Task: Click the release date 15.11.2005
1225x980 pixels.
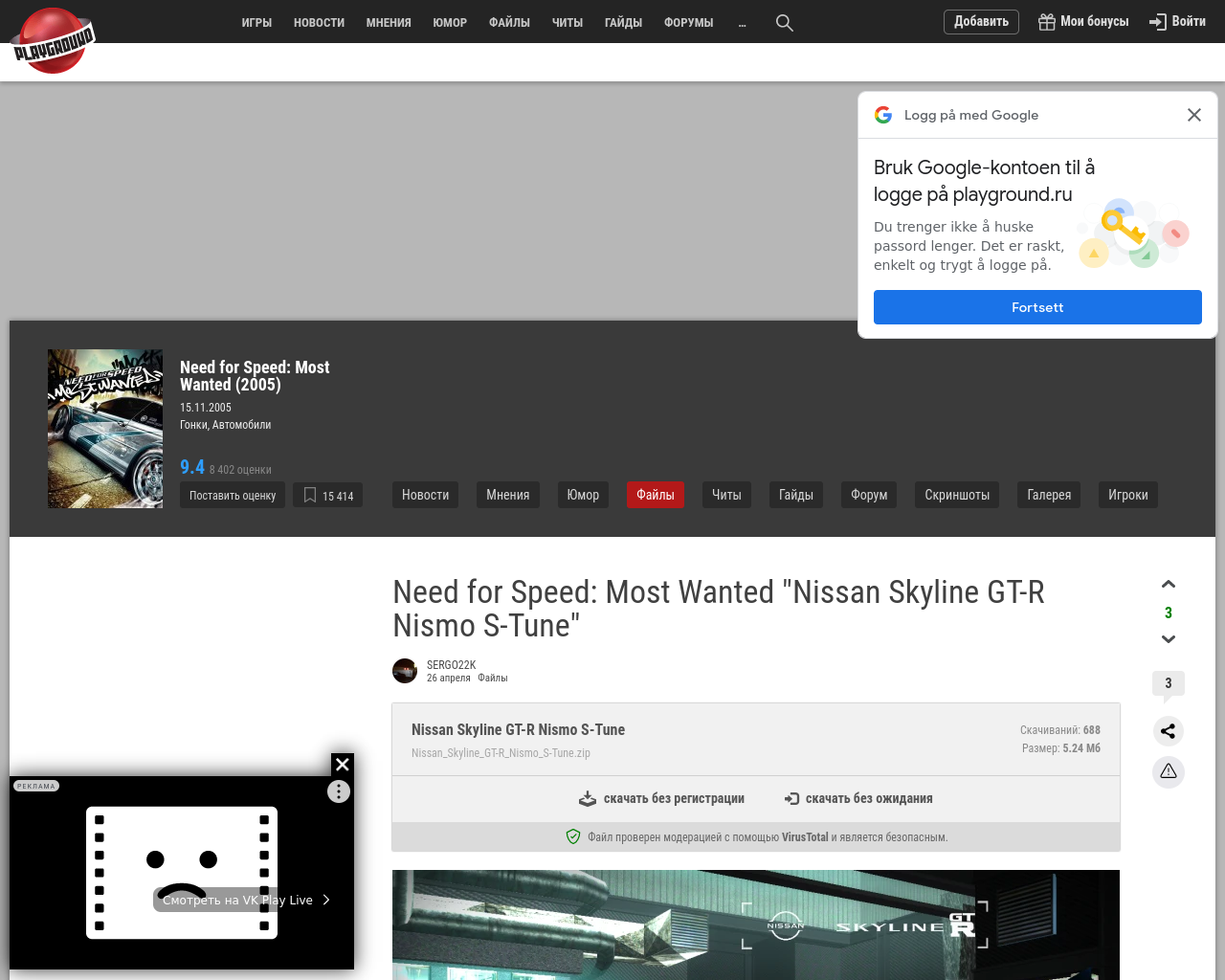Action: pos(206,408)
